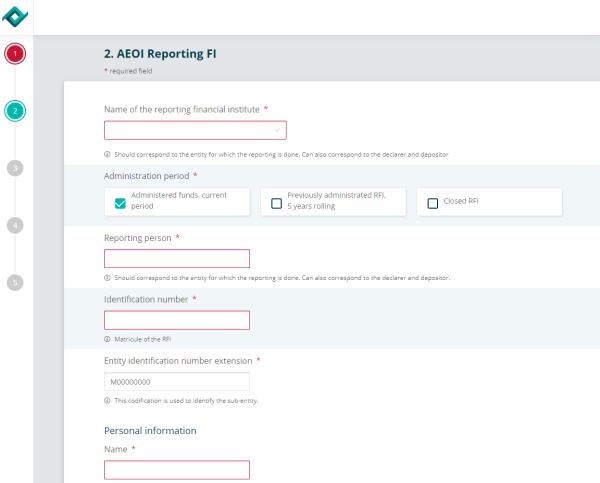Click info icon beside sub-entity codification hint
The width and height of the screenshot is (600, 483).
(x=107, y=400)
